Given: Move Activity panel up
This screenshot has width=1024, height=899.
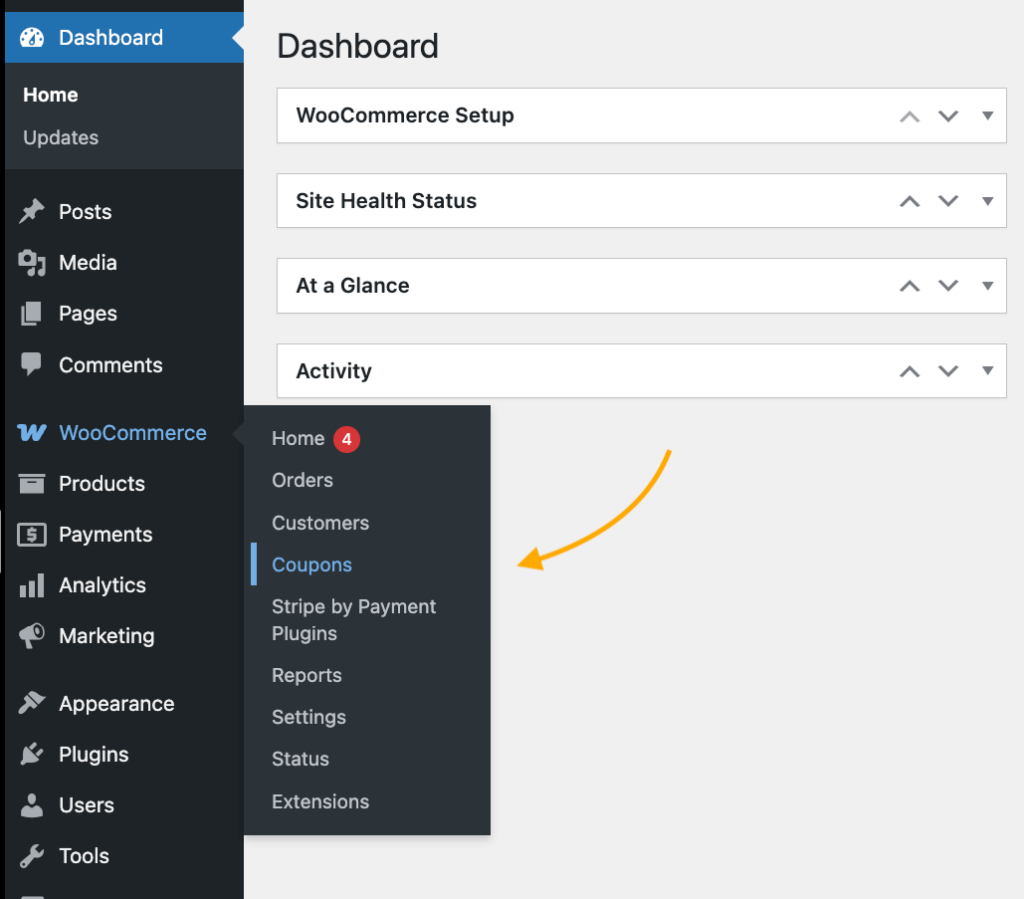Looking at the screenshot, I should tap(909, 371).
